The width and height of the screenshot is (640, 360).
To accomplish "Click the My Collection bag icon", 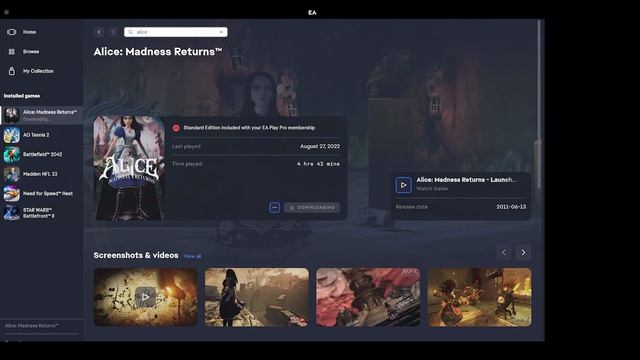I will [11, 71].
